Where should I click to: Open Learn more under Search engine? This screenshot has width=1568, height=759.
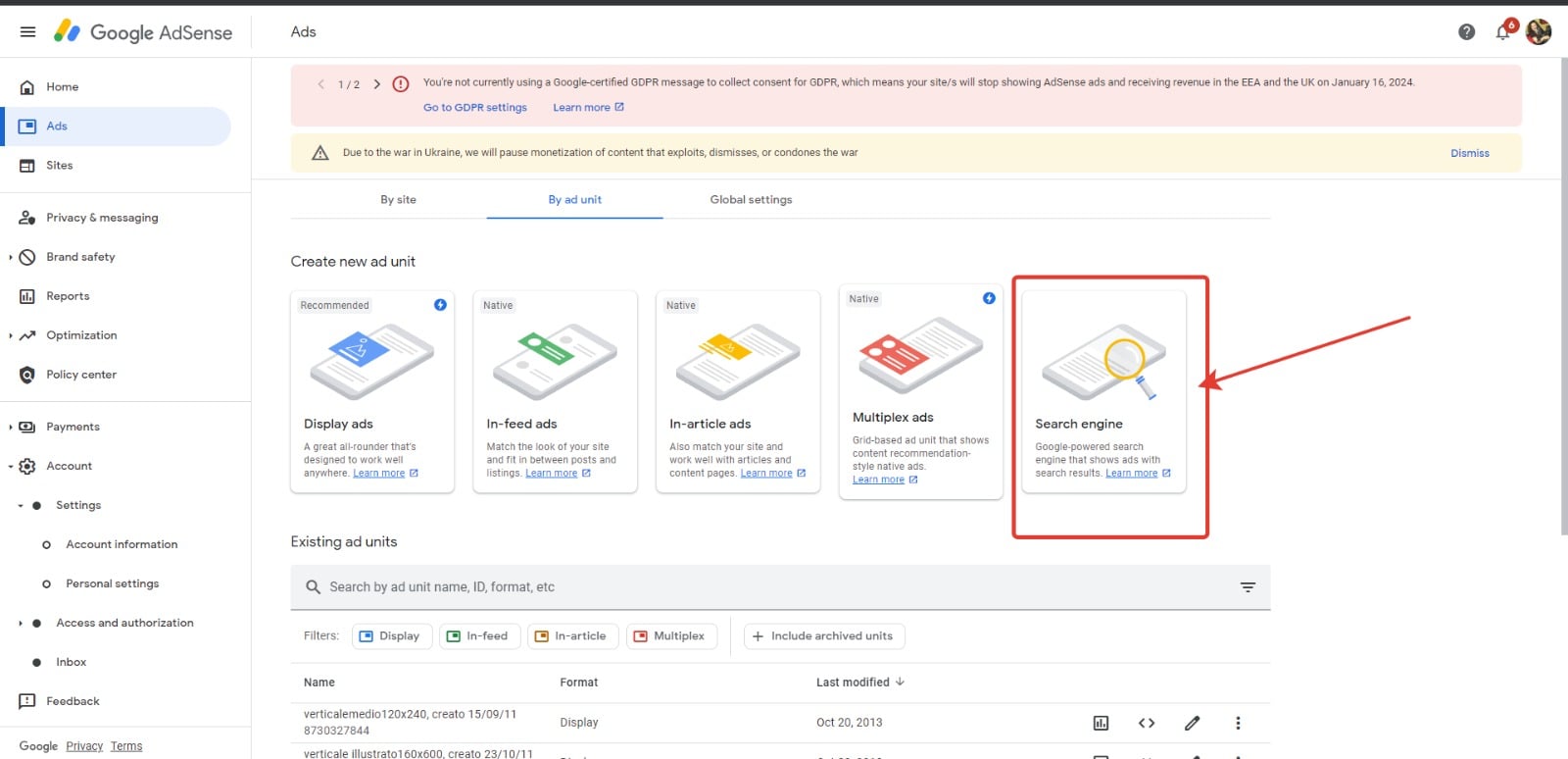pos(1138,474)
